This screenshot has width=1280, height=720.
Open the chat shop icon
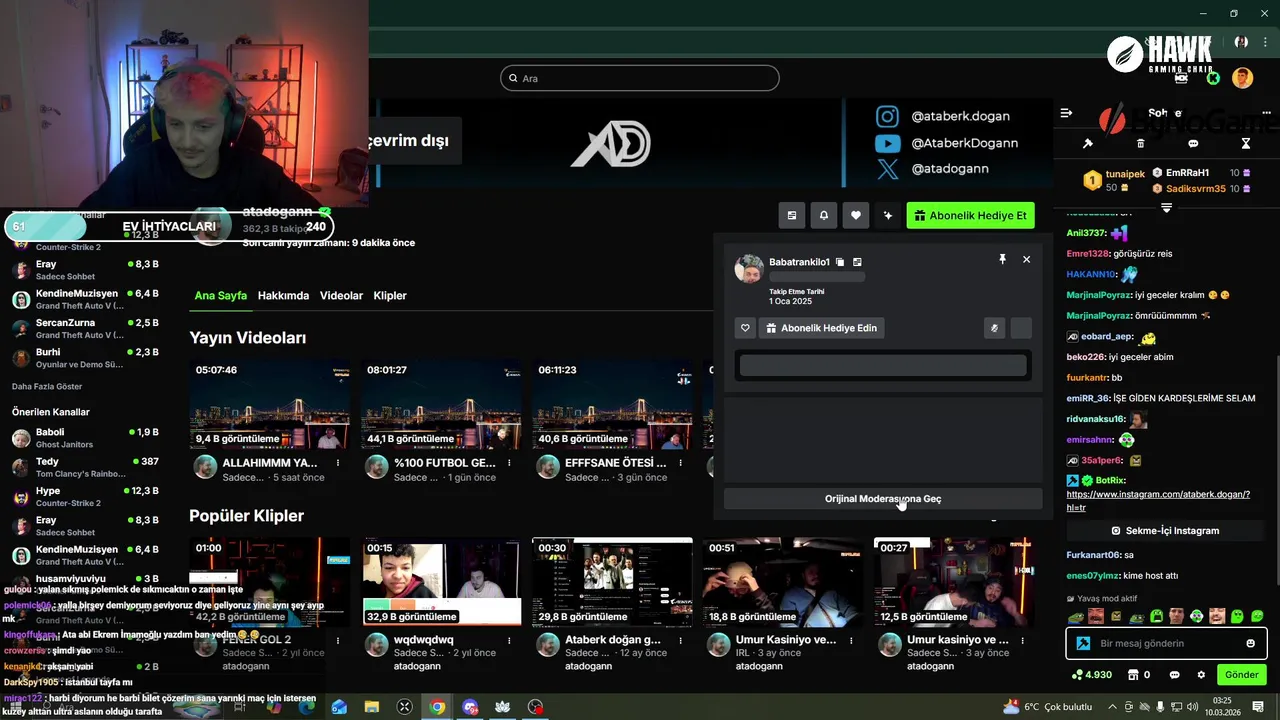coord(1133,675)
